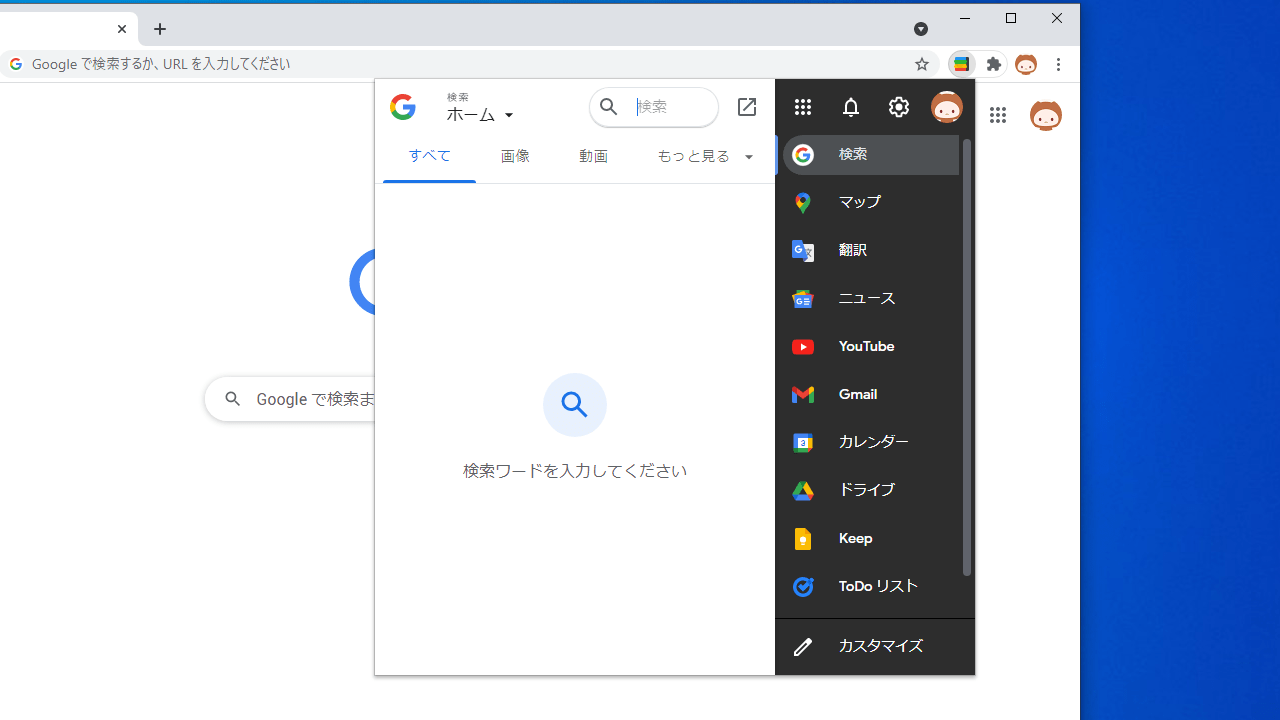Viewport: 1280px width, 720px height.
Task: Click the address bar Google icon
Action: coord(16,64)
